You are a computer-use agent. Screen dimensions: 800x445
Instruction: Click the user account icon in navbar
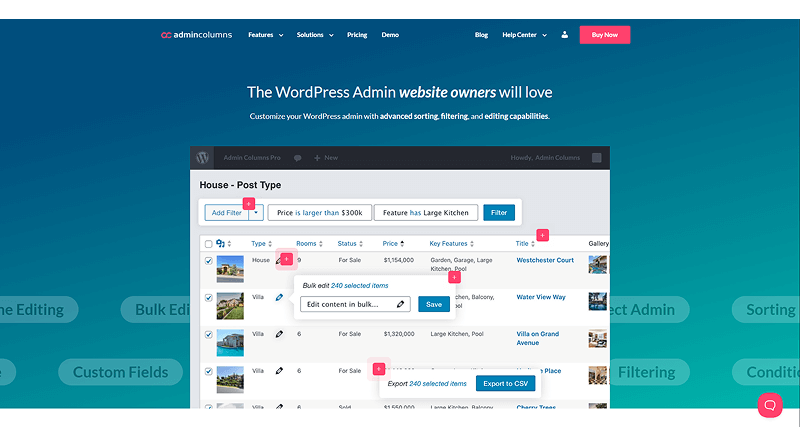(x=564, y=35)
